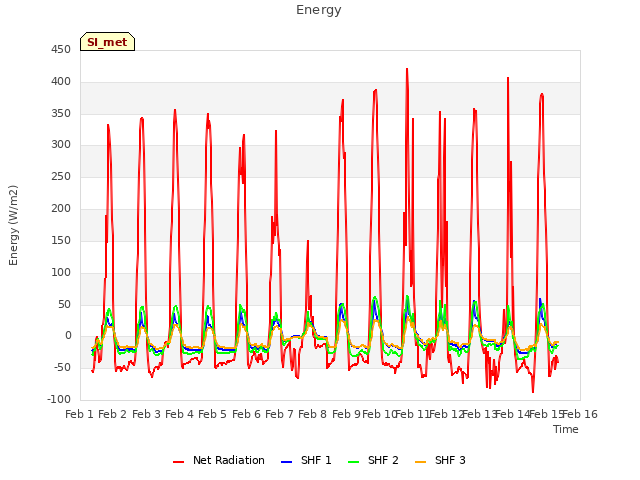Image resolution: width=640 pixels, height=480 pixels.
Task: Click the Feb 2 x-axis tick label
Action: pos(113,414)
